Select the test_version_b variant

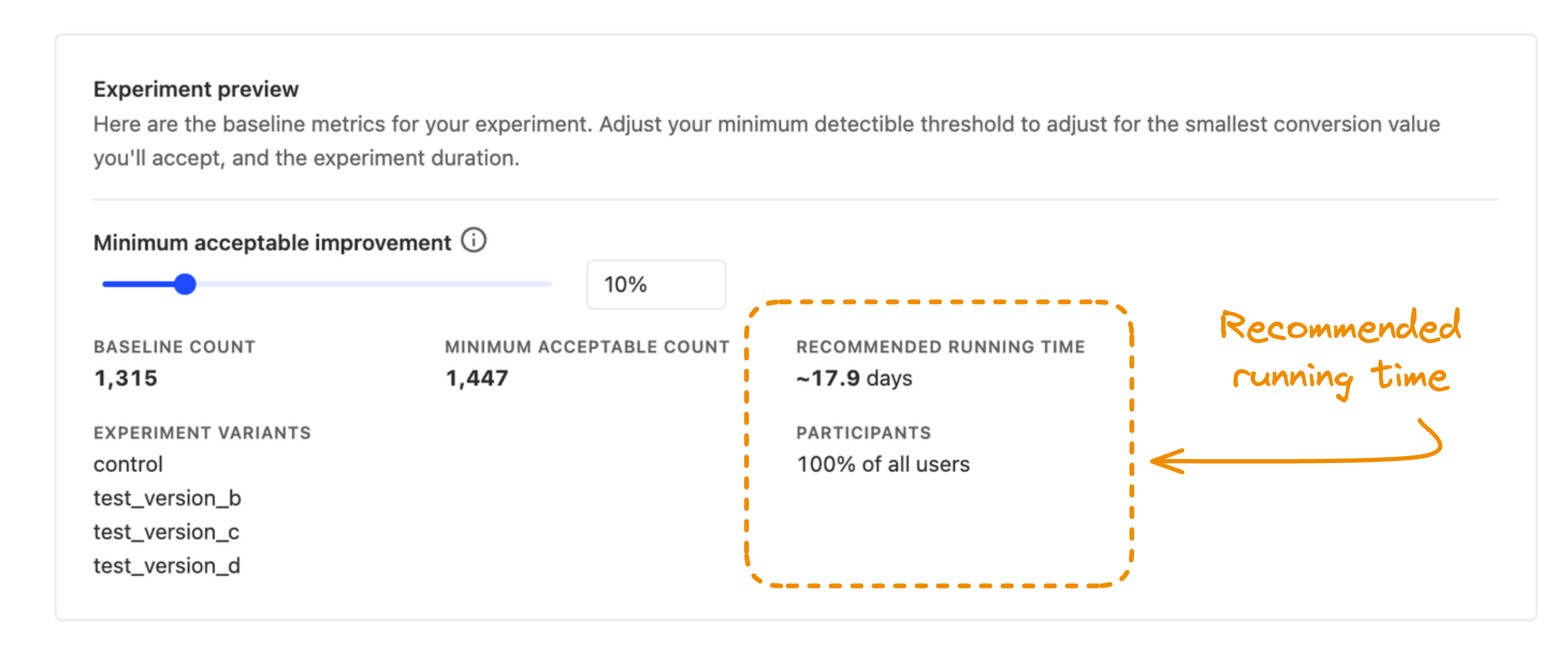pos(167,497)
